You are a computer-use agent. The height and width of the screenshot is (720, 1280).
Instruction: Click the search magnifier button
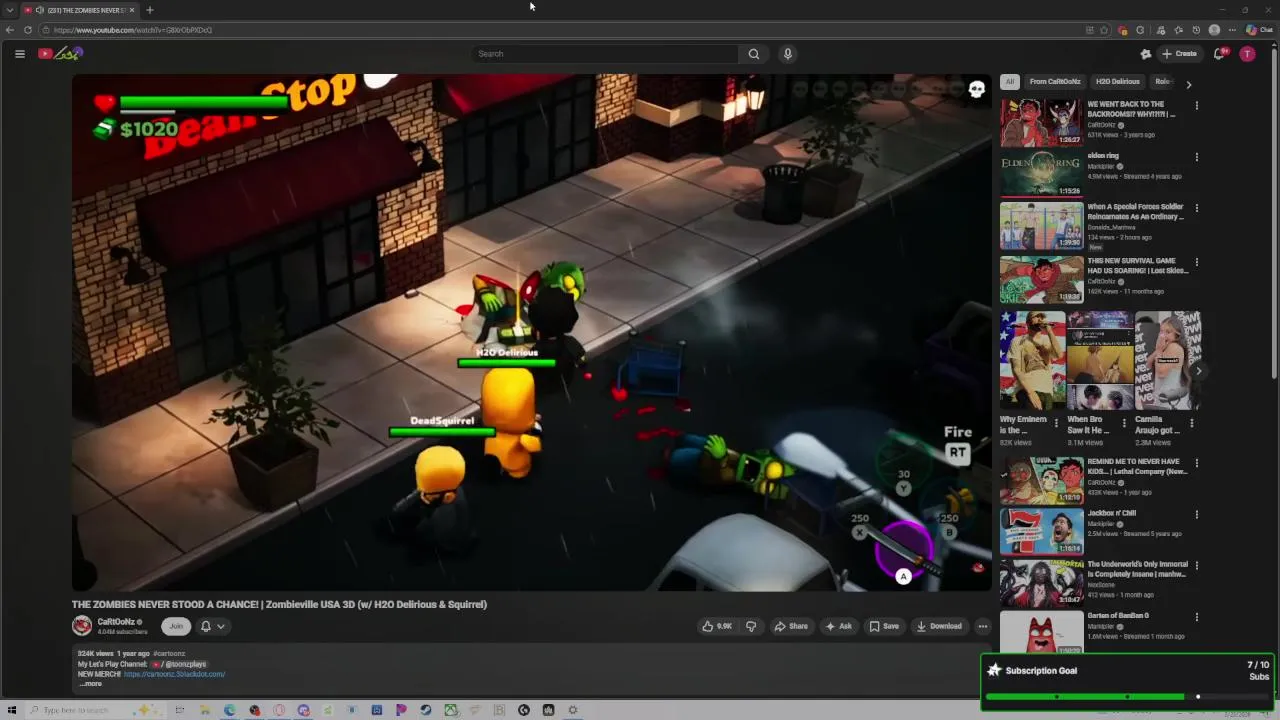(754, 54)
